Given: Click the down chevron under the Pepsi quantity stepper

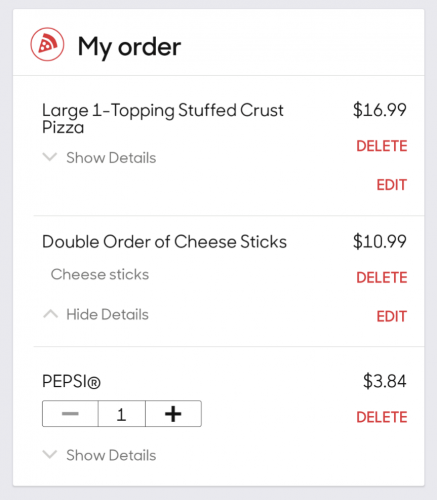Looking at the screenshot, I should (x=50, y=454).
